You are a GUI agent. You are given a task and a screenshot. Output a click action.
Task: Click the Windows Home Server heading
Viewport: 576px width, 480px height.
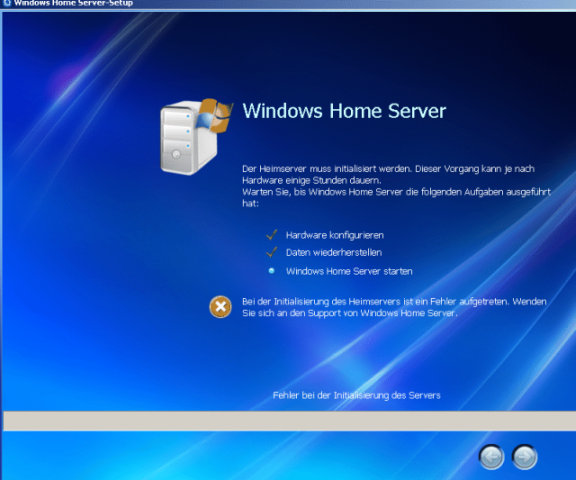point(344,111)
